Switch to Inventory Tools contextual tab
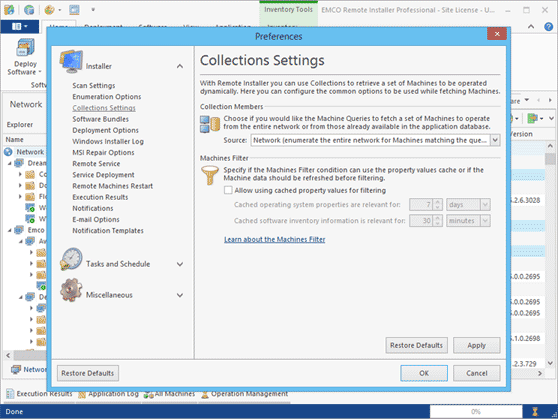Viewport: 558px width, 419px height. tap(288, 10)
